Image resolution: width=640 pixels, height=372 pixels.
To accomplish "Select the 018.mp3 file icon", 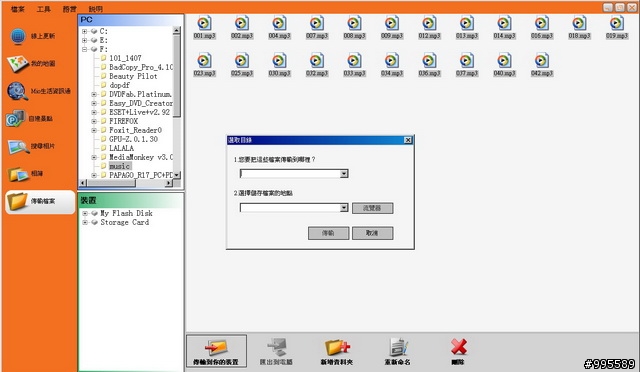I will pos(580,23).
